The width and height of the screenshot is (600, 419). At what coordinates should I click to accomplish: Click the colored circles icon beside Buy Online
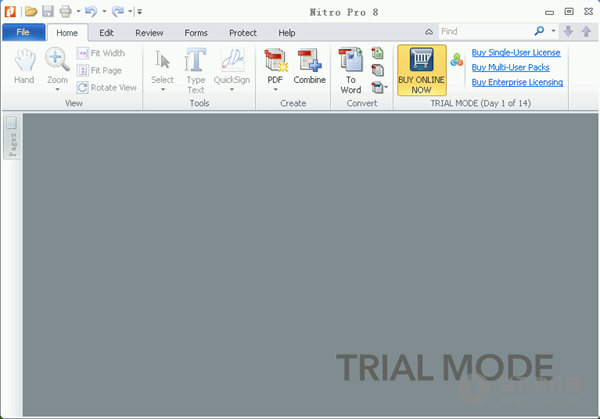point(457,60)
